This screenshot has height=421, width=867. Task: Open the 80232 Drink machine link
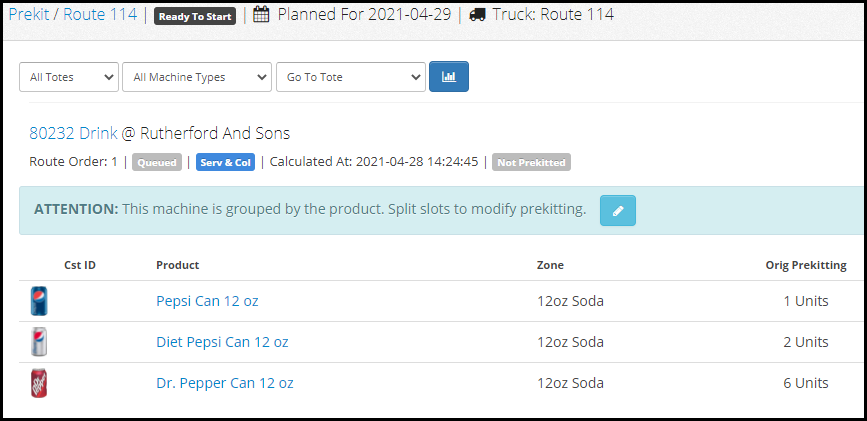[73, 133]
